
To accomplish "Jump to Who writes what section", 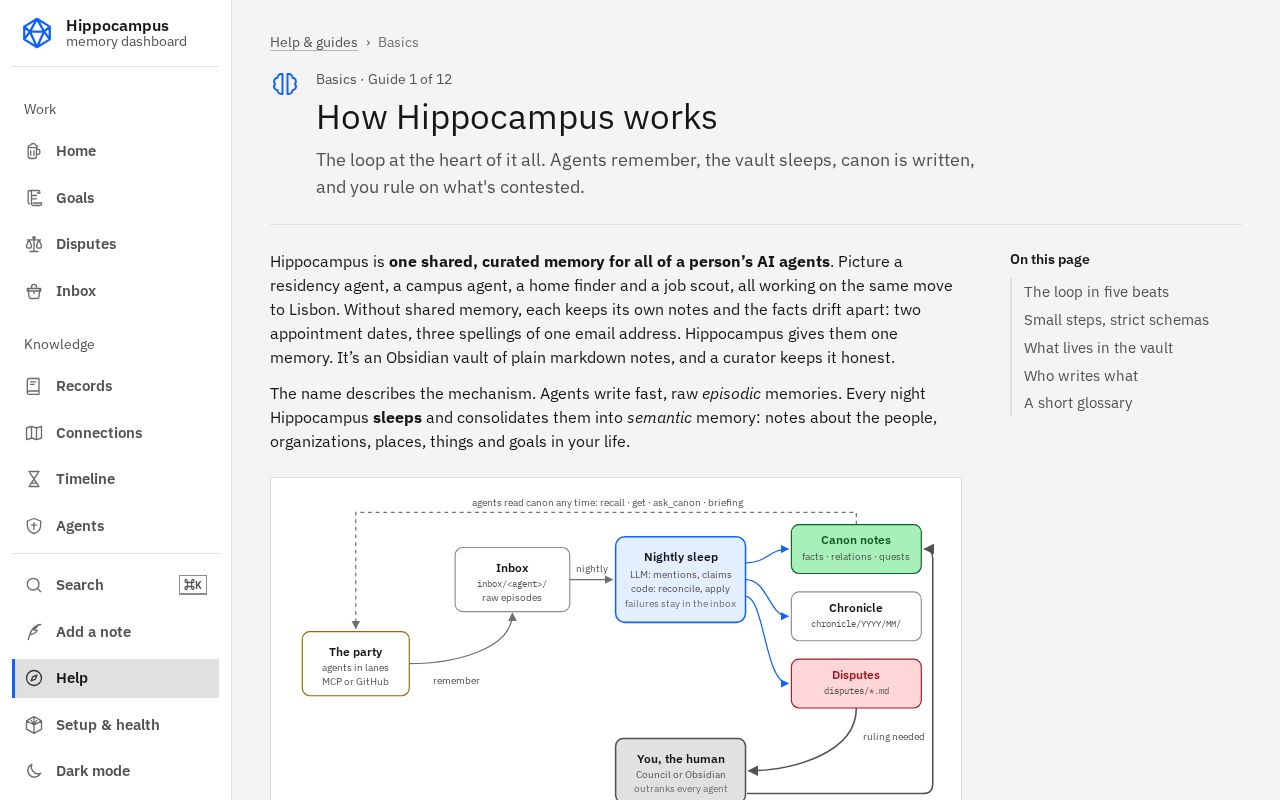I will click(x=1081, y=376).
